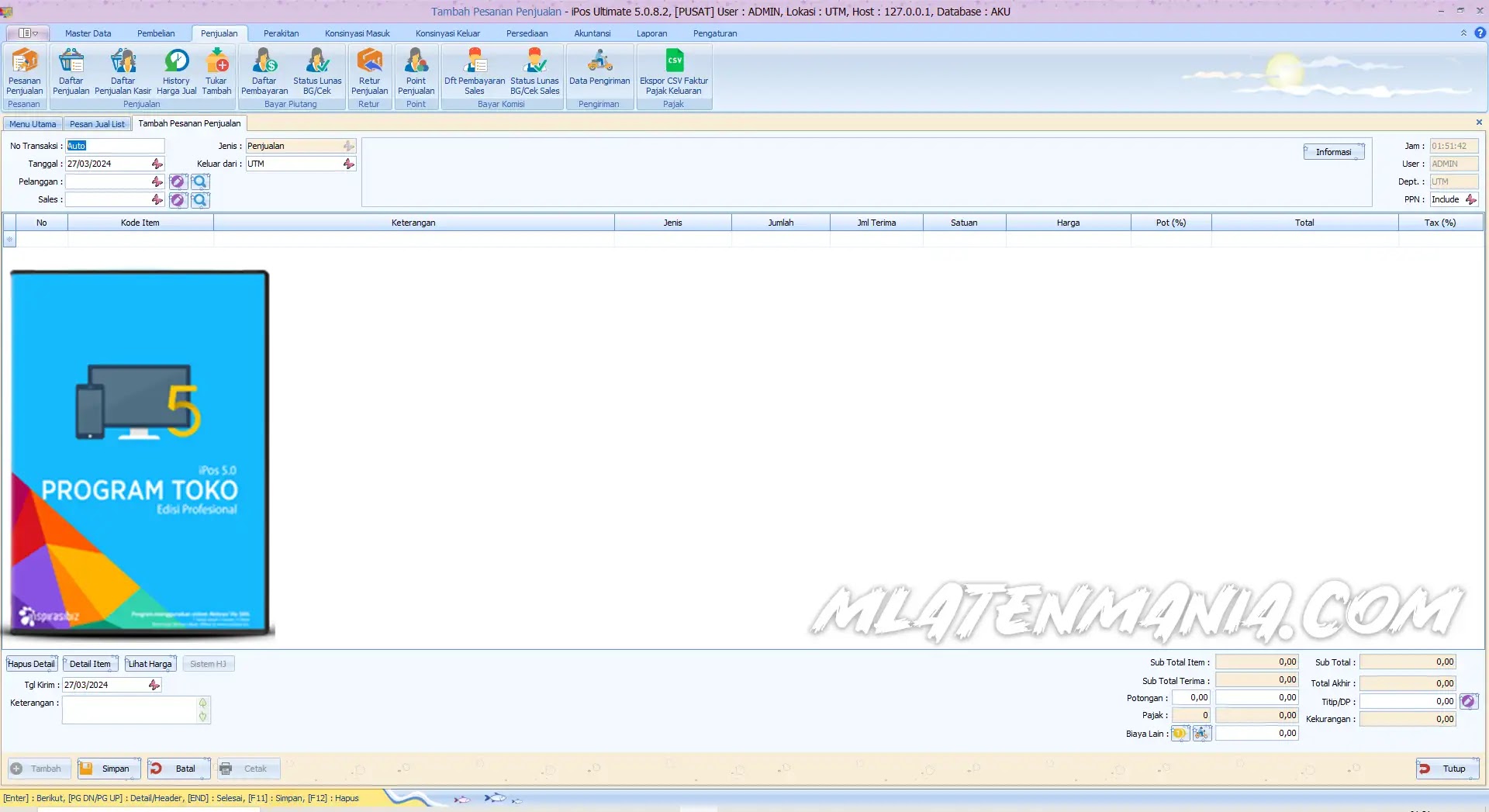The image size is (1489, 812).
Task: Click the Keterangan scroll down arrow
Action: [203, 717]
